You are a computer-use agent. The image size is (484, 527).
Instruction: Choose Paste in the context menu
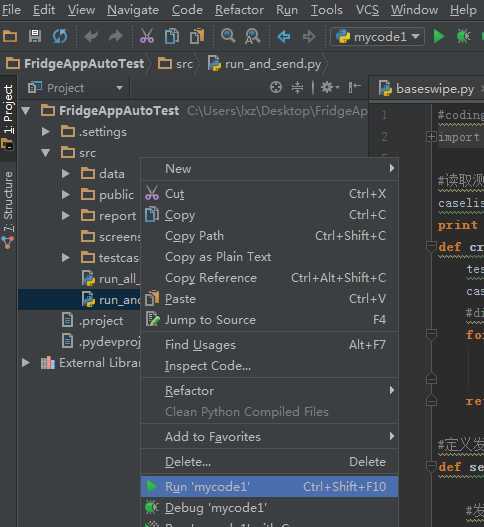coord(270,299)
